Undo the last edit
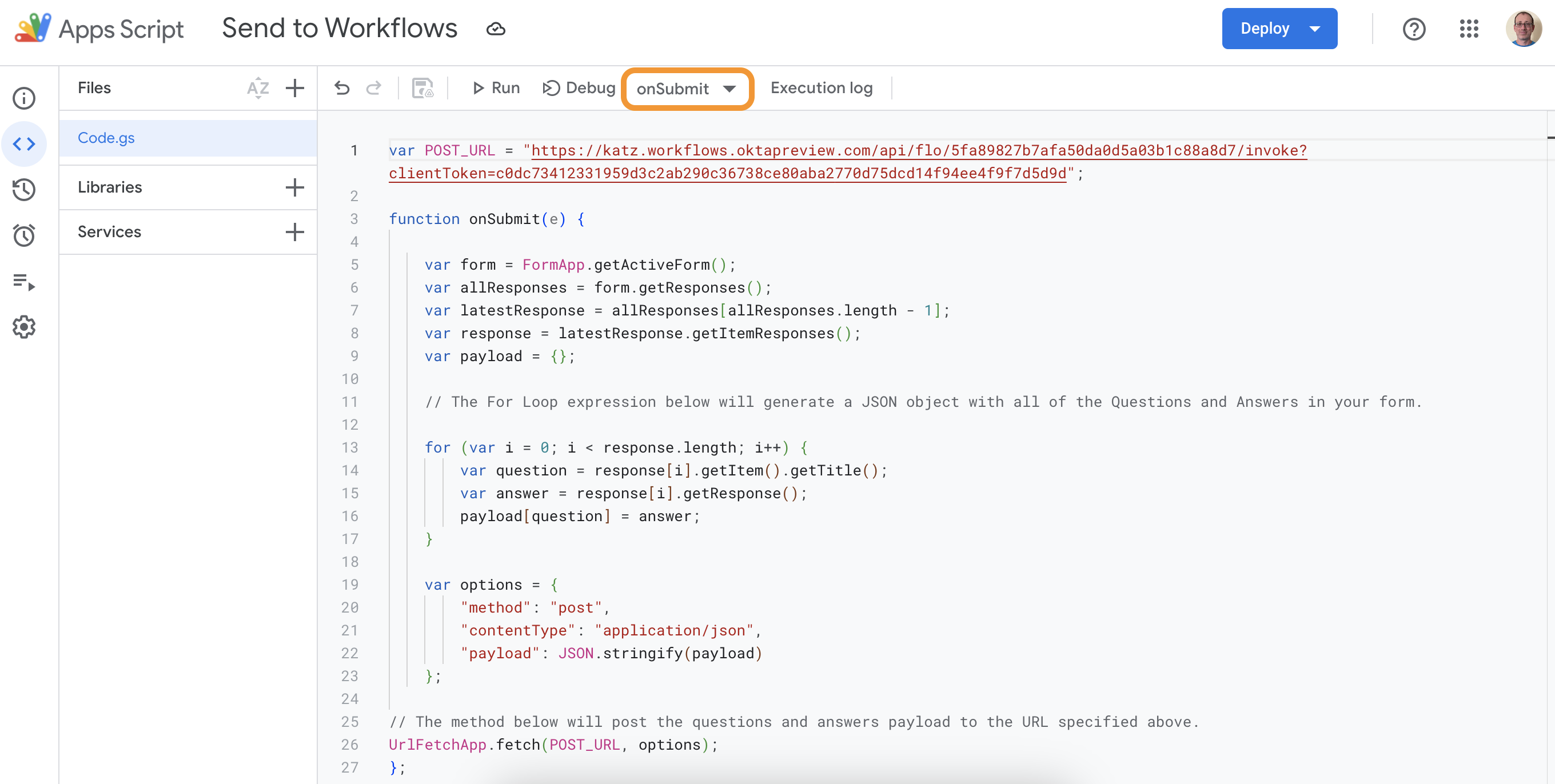The width and height of the screenshot is (1555, 784). (x=342, y=88)
